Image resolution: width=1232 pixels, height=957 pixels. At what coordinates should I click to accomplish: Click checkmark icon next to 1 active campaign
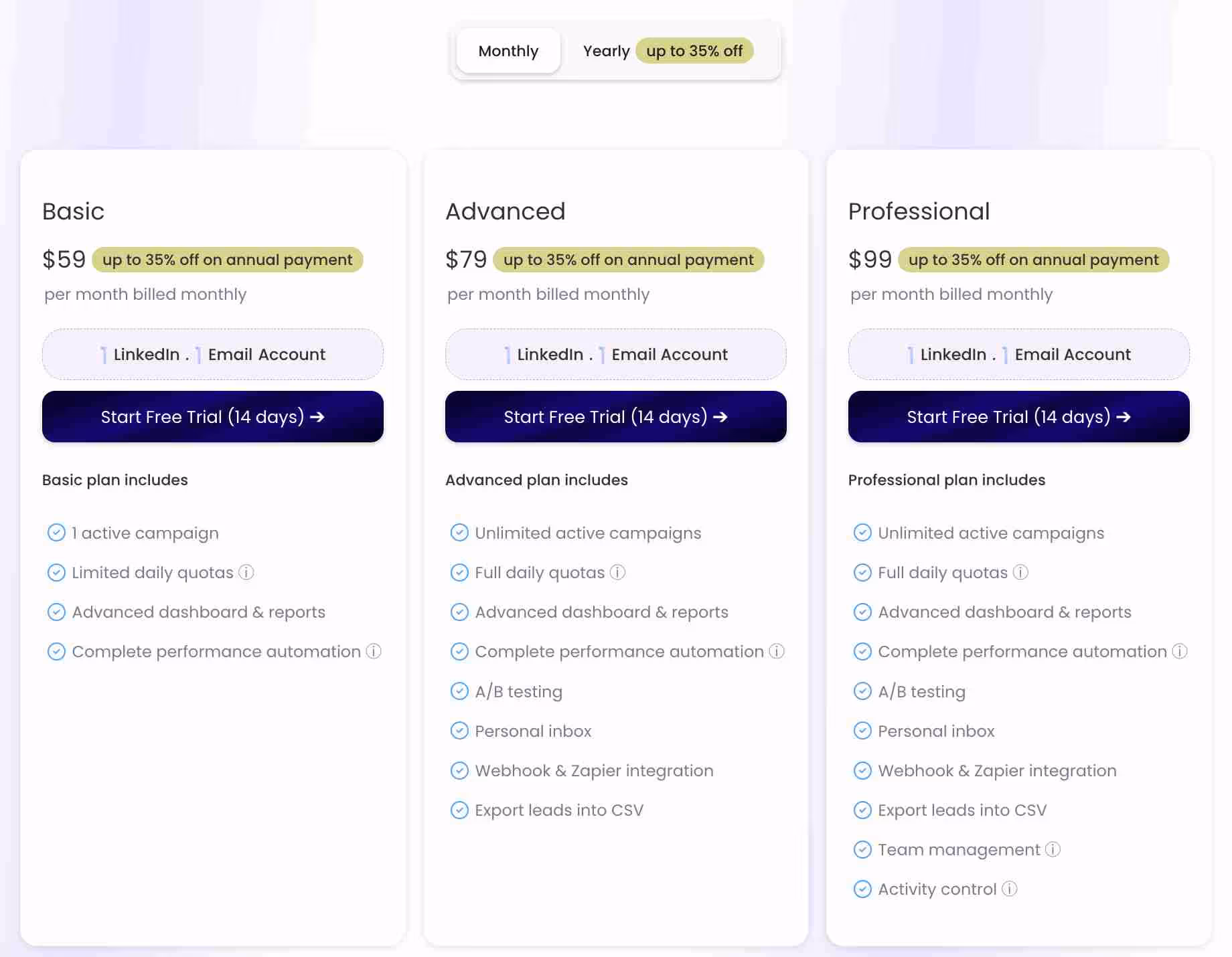pos(56,533)
